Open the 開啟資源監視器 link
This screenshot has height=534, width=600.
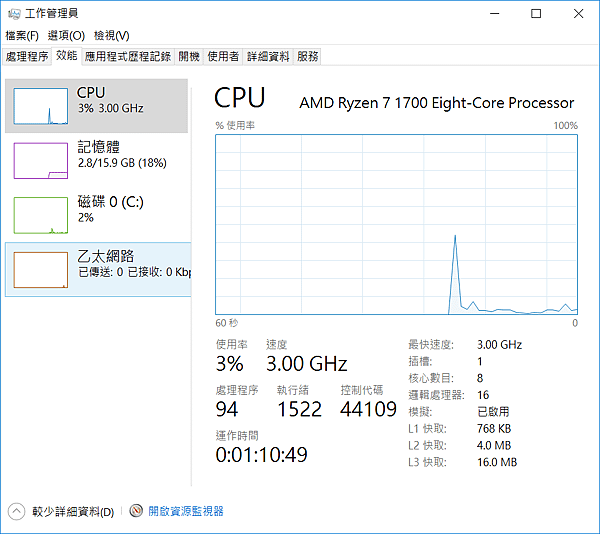coord(186,511)
